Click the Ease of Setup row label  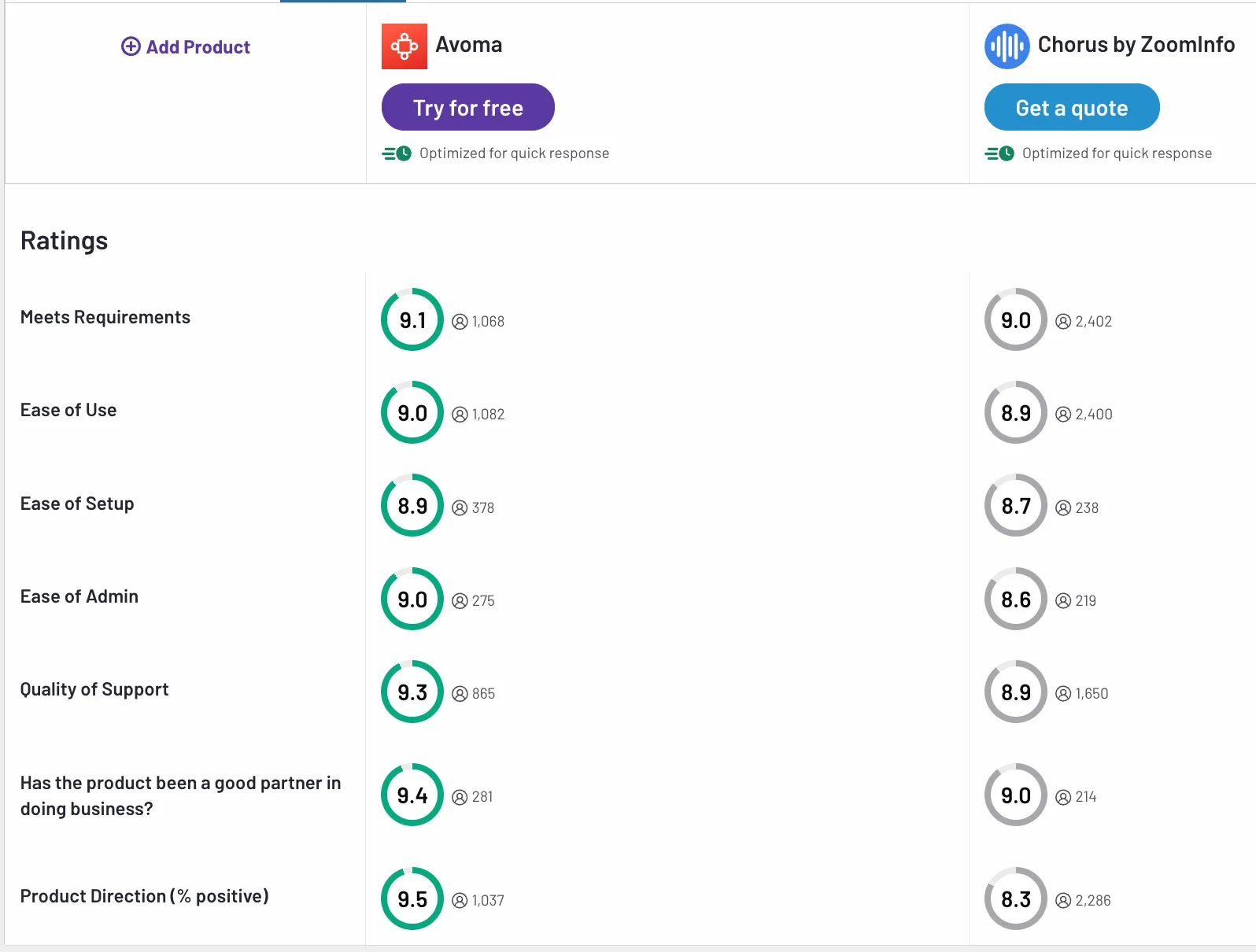pos(77,504)
